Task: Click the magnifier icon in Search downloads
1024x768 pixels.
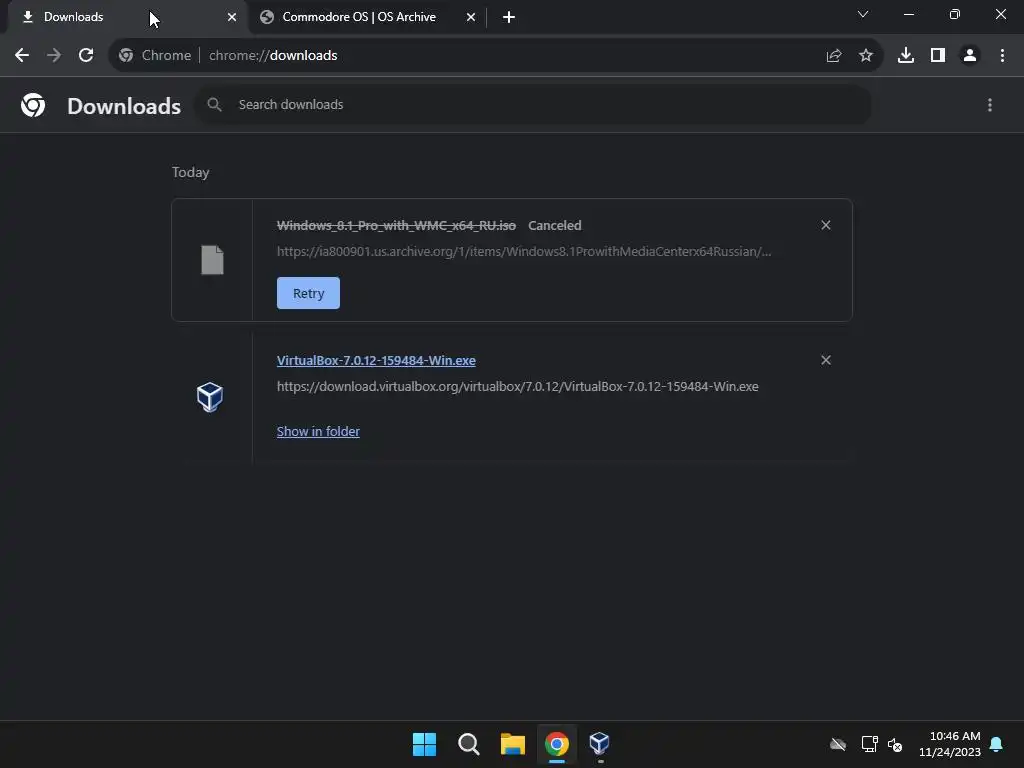Action: (214, 104)
